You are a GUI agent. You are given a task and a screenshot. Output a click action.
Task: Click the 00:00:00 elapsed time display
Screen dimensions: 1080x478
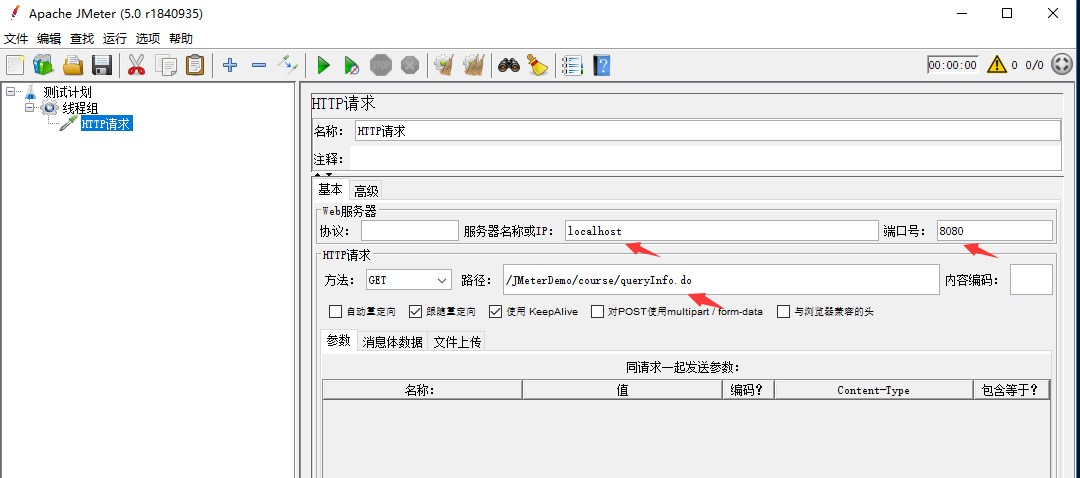953,65
